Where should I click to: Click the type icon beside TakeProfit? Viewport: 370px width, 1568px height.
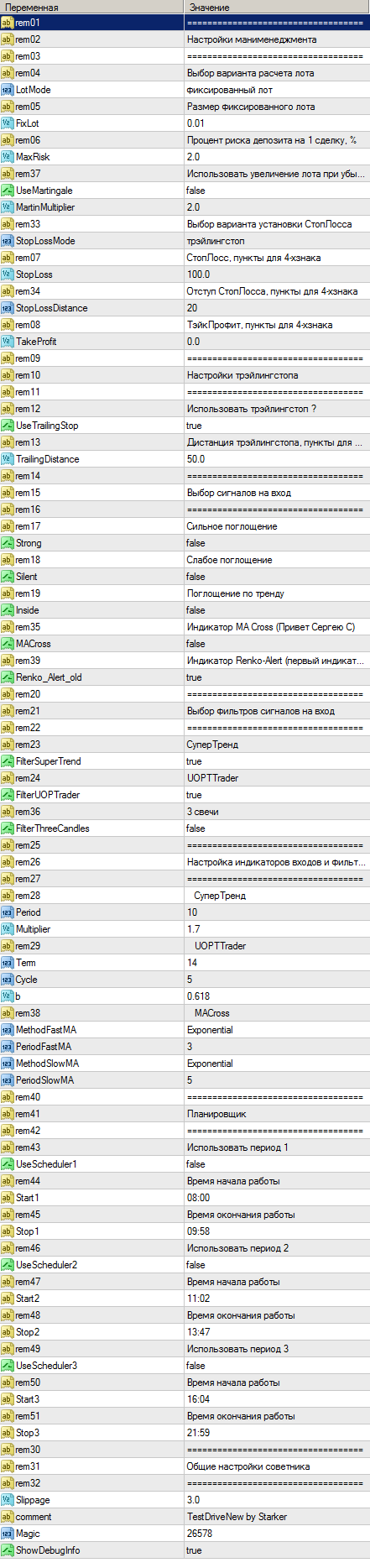click(8, 342)
